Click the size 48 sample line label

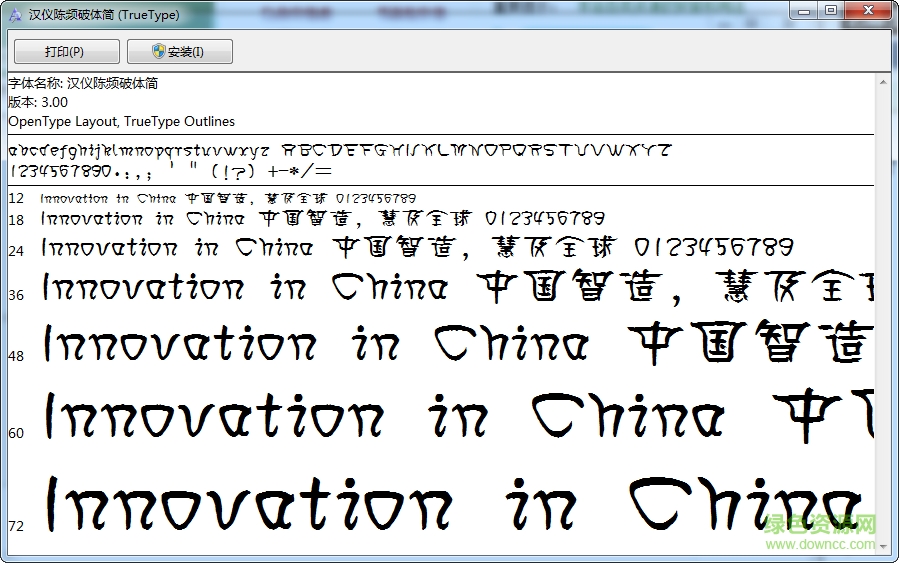[16, 356]
